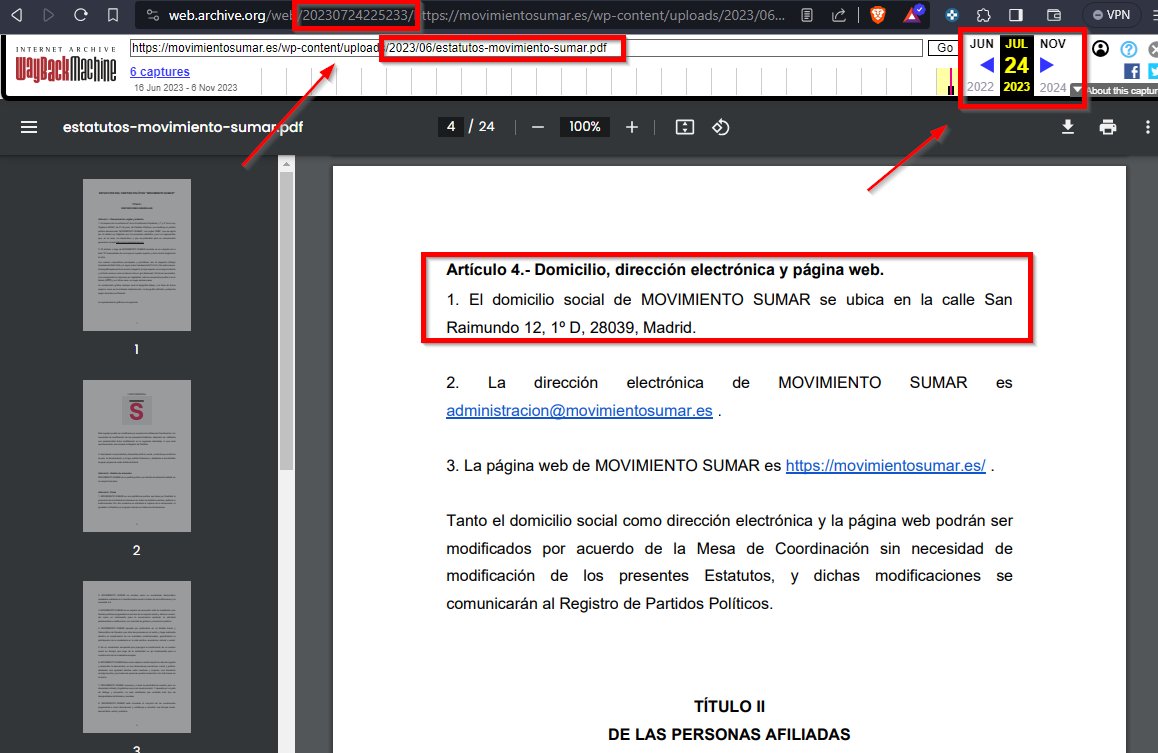Open the Wayback user account icon
This screenshot has height=753, width=1158.
pyautogui.click(x=1100, y=49)
